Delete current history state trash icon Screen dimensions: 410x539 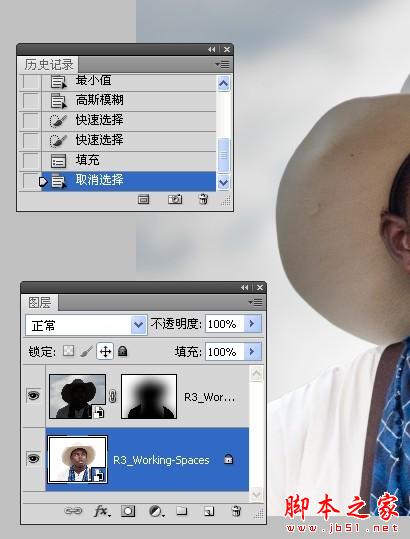(x=203, y=199)
